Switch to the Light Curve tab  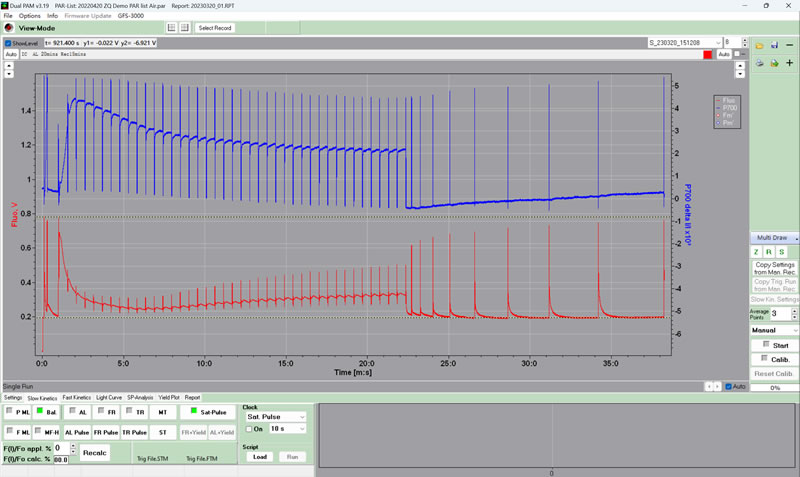coord(108,397)
